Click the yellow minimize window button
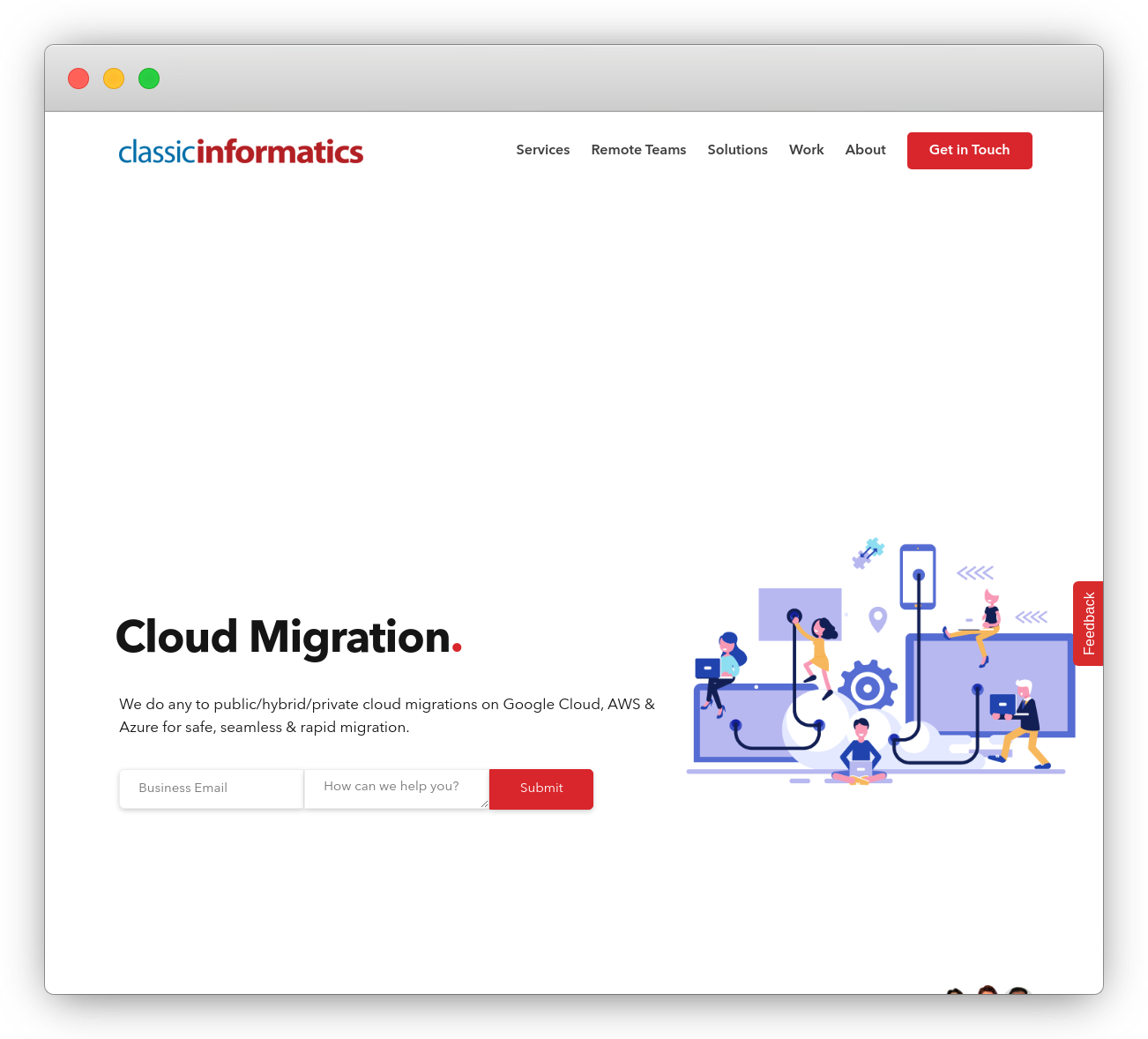 pyautogui.click(x=114, y=78)
